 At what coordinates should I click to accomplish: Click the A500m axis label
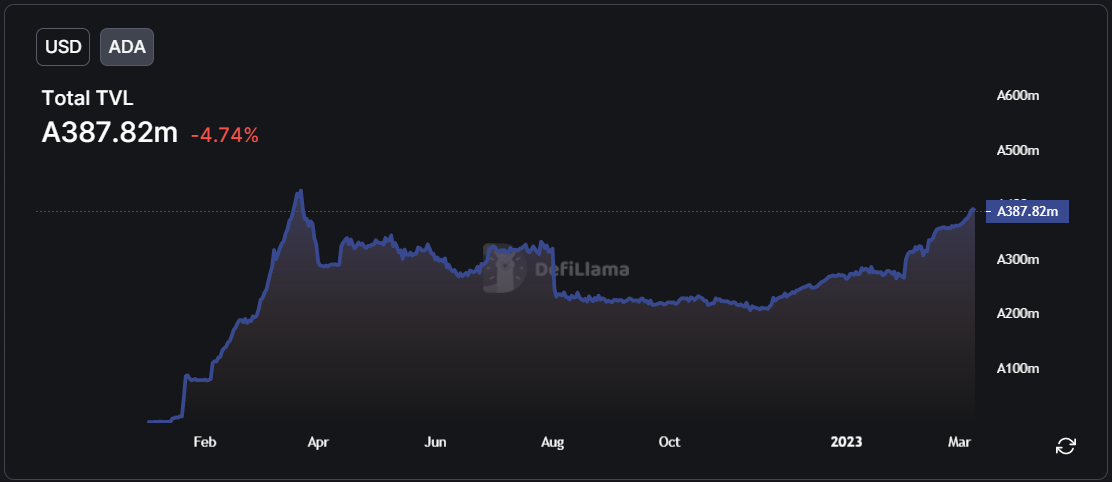coord(1018,150)
